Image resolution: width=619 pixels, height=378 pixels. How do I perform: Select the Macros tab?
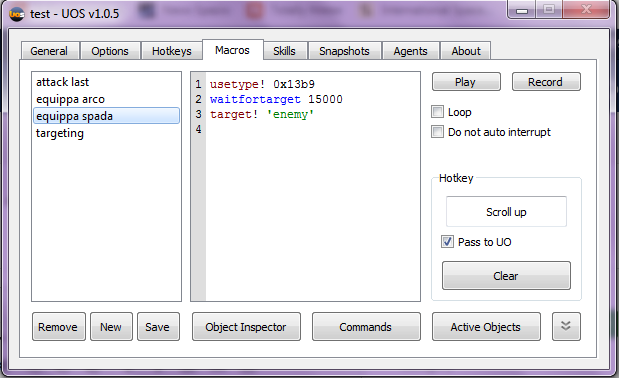pos(233,50)
